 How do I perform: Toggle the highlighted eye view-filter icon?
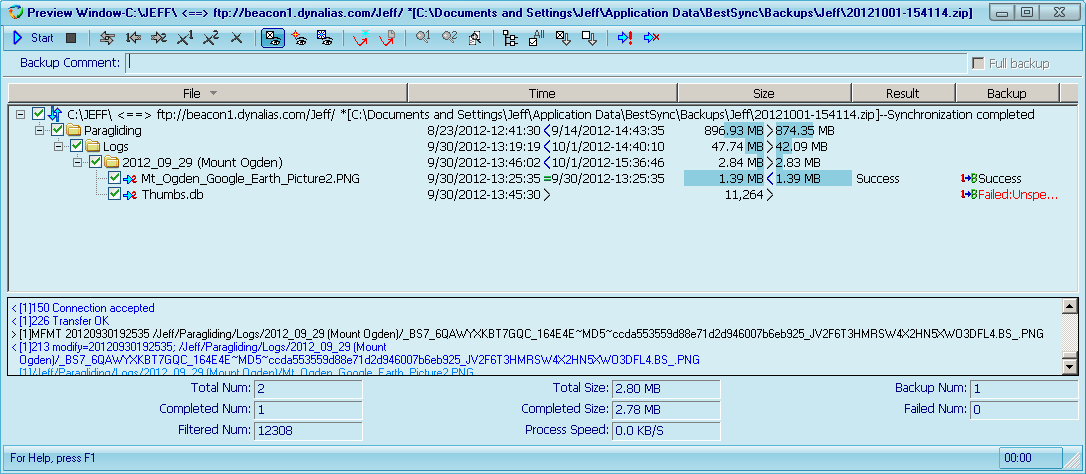tap(272, 38)
